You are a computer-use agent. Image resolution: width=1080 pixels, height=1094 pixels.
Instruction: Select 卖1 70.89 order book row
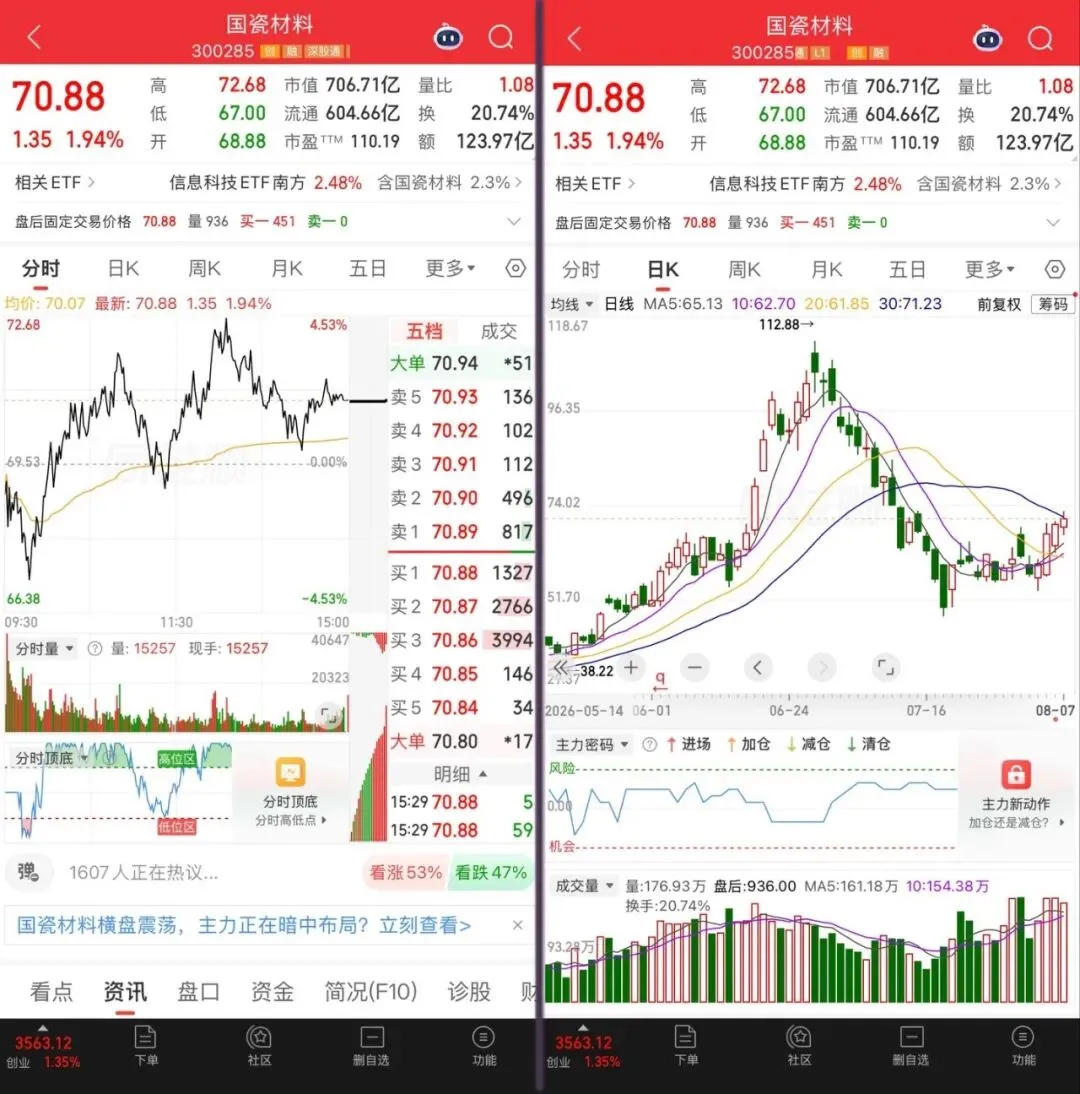(x=461, y=532)
